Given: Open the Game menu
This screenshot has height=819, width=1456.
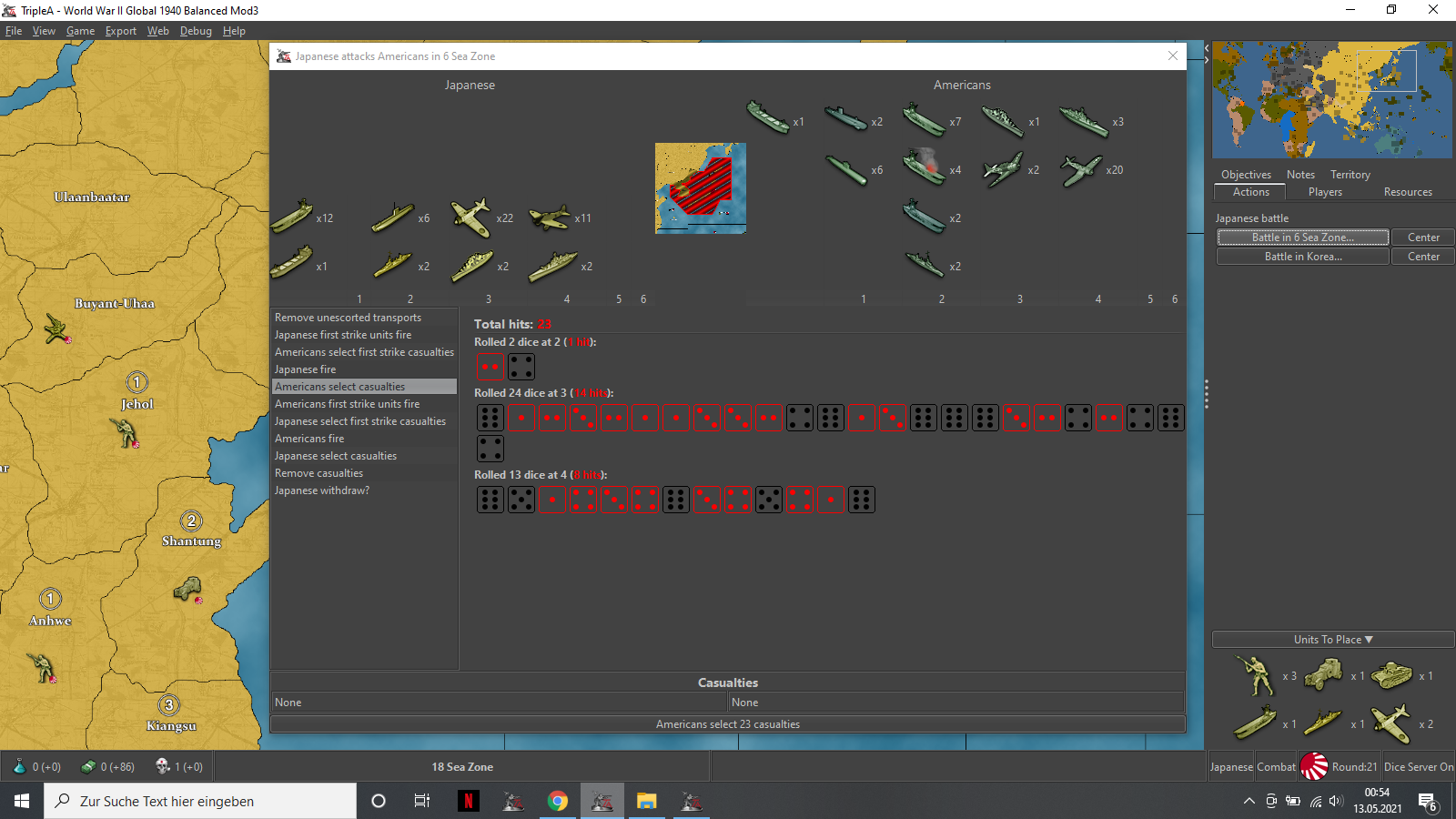Looking at the screenshot, I should [x=80, y=31].
